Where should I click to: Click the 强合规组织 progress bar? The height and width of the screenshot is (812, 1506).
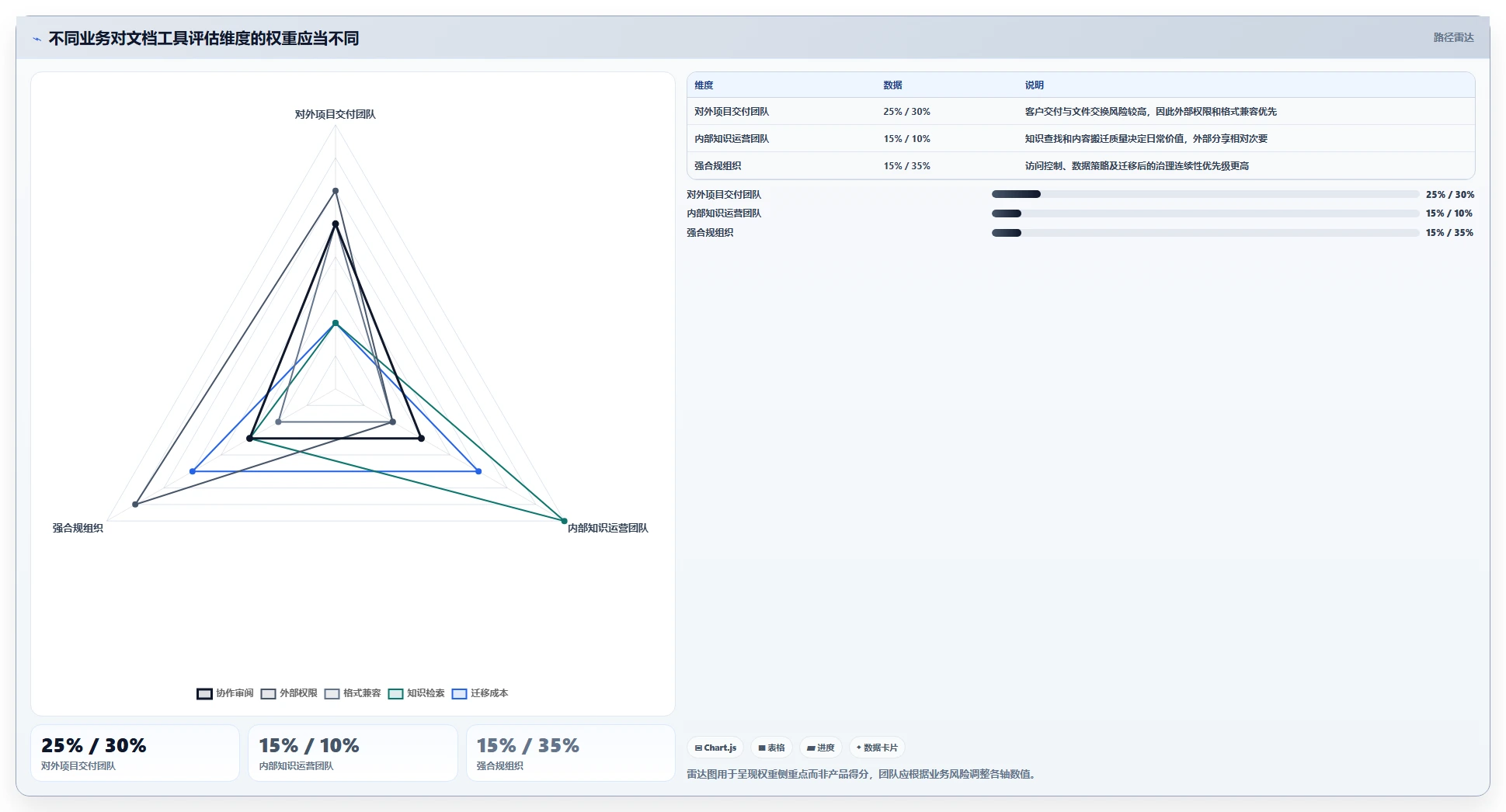tap(1205, 233)
